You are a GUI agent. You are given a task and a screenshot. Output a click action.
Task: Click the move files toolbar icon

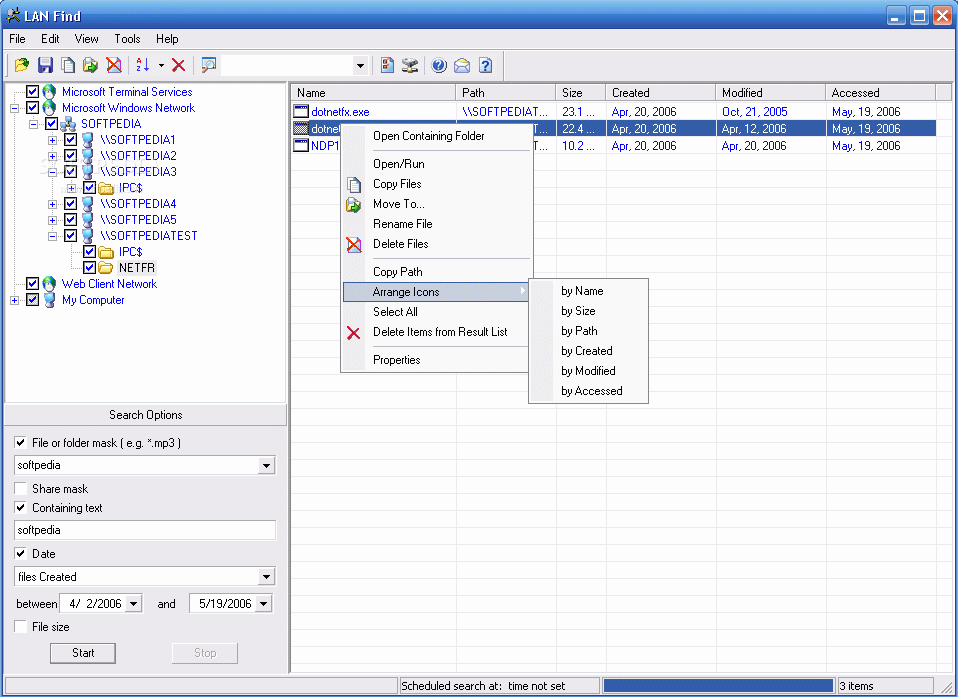[x=90, y=65]
